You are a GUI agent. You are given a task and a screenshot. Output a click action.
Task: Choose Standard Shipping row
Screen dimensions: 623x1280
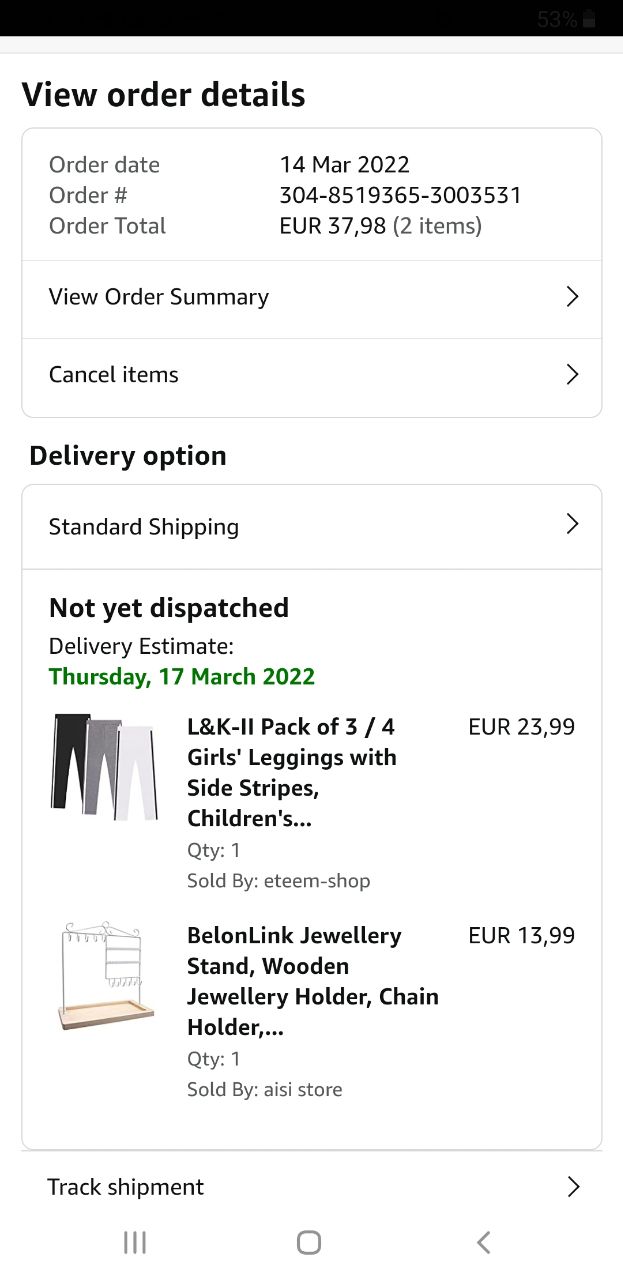pyautogui.click(x=144, y=527)
